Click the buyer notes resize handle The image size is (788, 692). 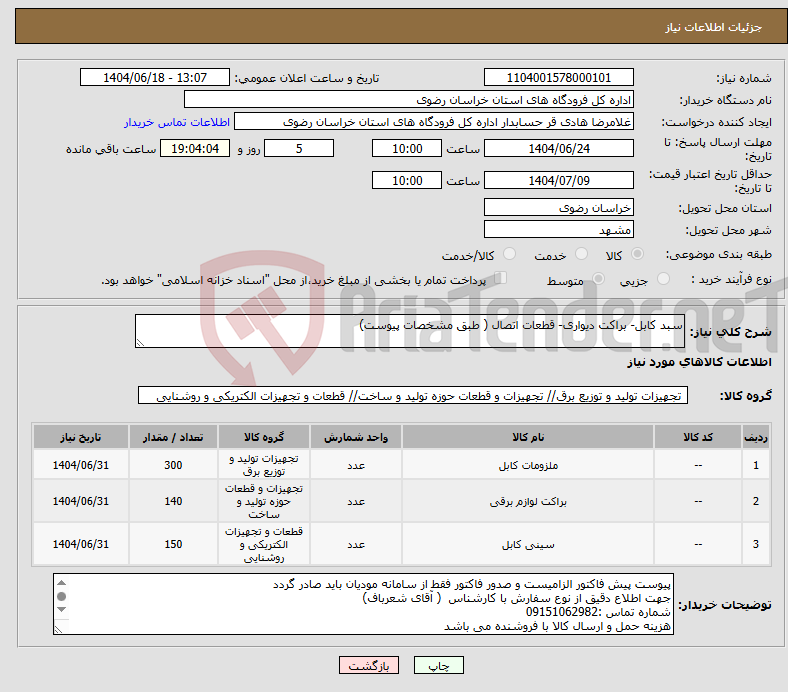58,629
